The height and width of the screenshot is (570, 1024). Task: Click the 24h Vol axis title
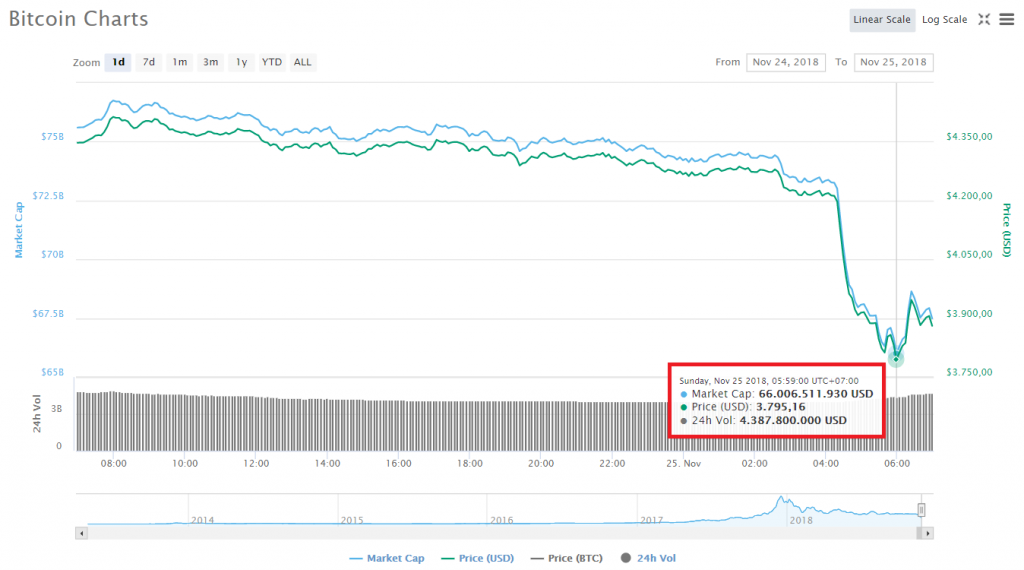37,414
